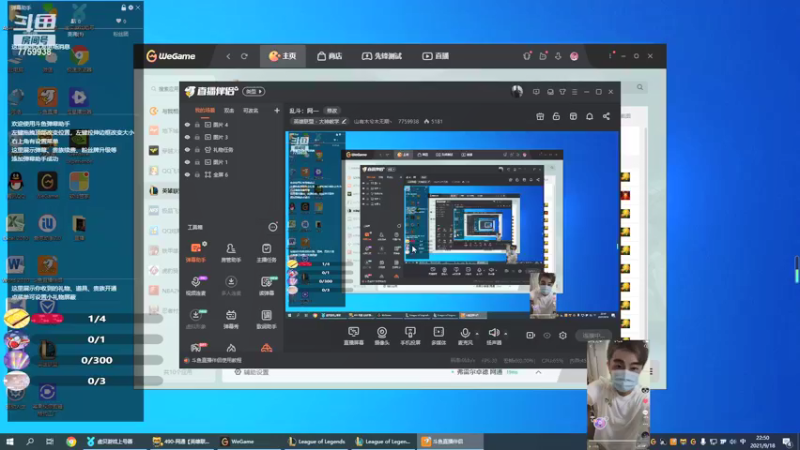Open the 视频连麦 tool
The height and width of the screenshot is (450, 800).
[196, 286]
